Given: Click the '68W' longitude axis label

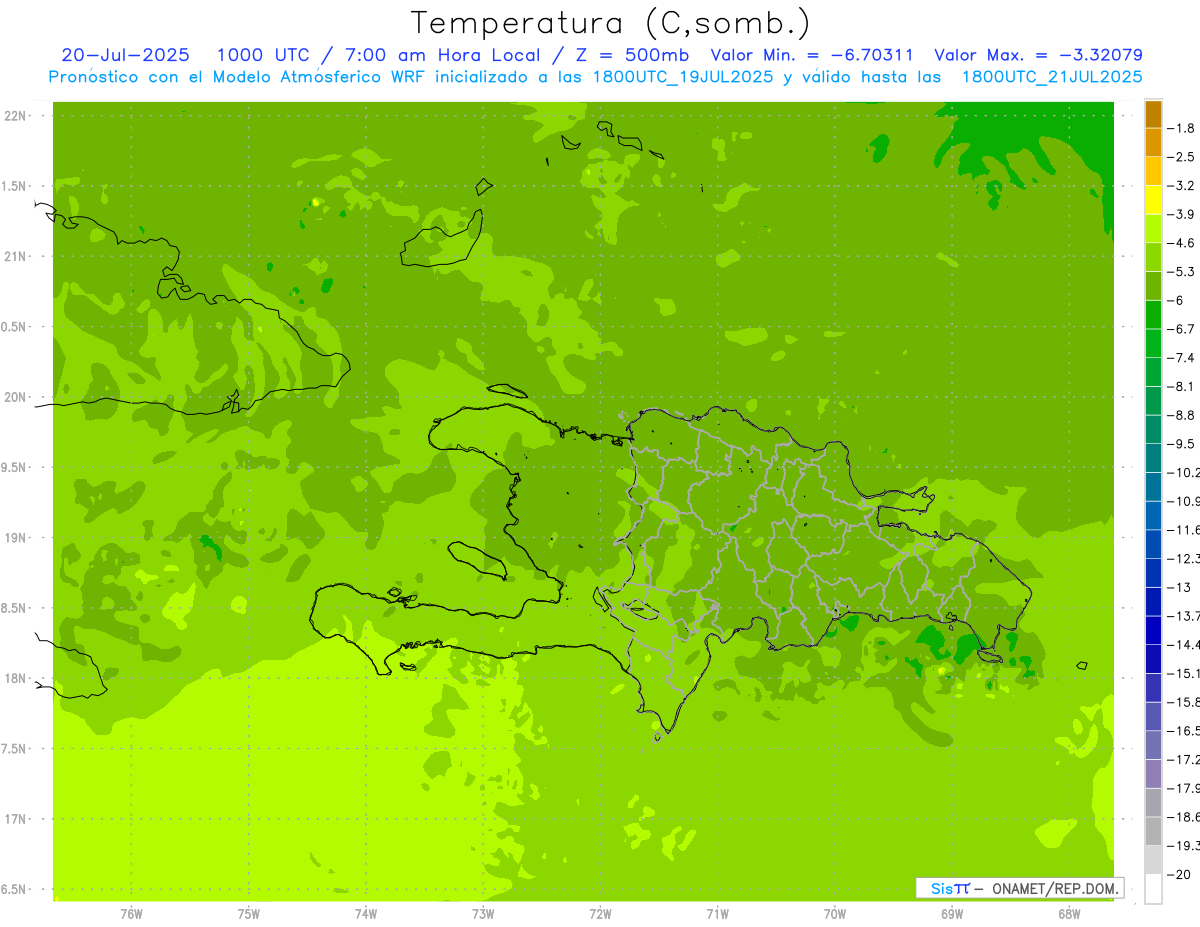Looking at the screenshot, I should (x=1069, y=913).
